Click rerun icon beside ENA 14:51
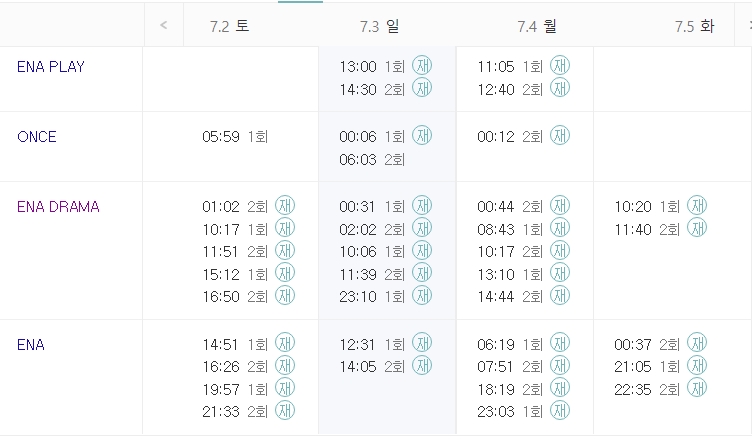The image size is (752, 439). [285, 343]
